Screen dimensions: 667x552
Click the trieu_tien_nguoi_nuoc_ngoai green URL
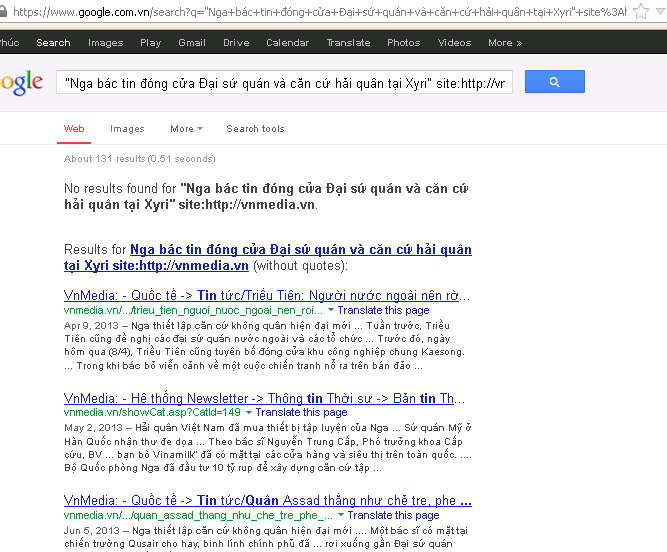[x=194, y=310]
